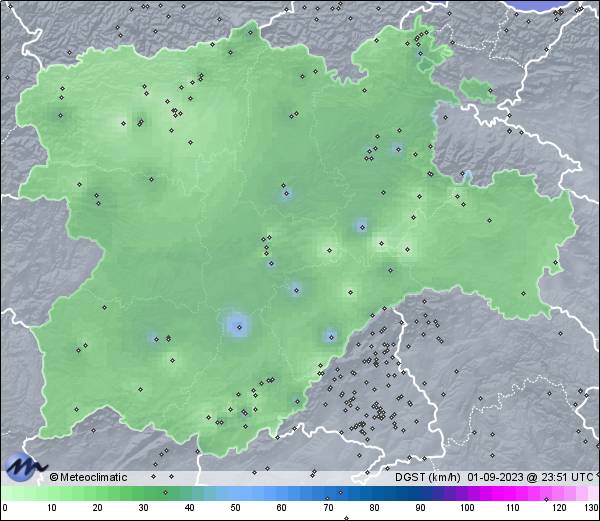The height and width of the screenshot is (521, 600).
Task: Click the date 01-09-2023
Action: click(x=496, y=477)
